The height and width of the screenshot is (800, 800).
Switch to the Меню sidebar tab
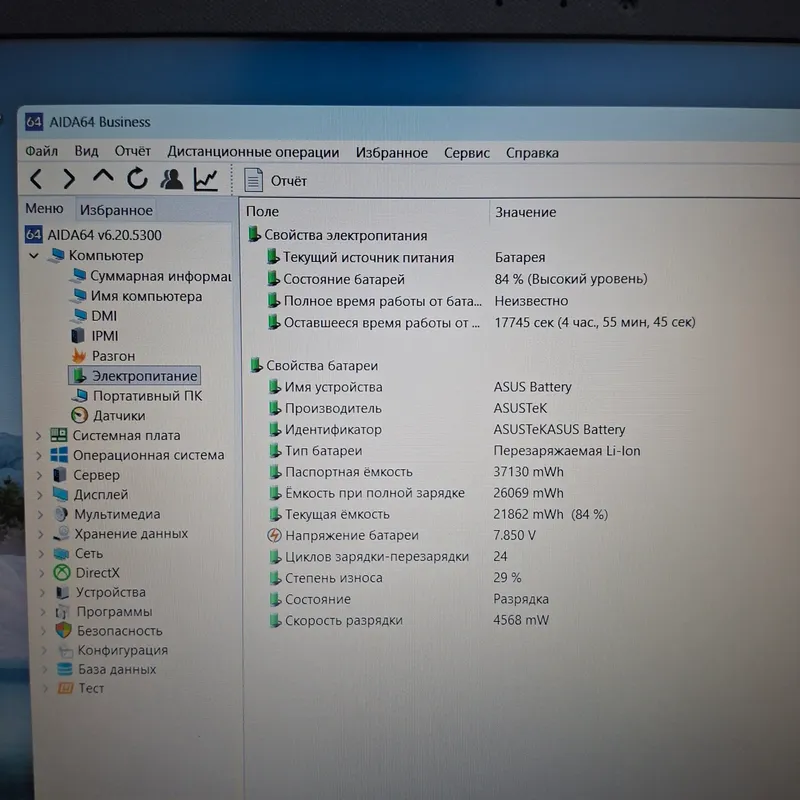click(x=44, y=208)
